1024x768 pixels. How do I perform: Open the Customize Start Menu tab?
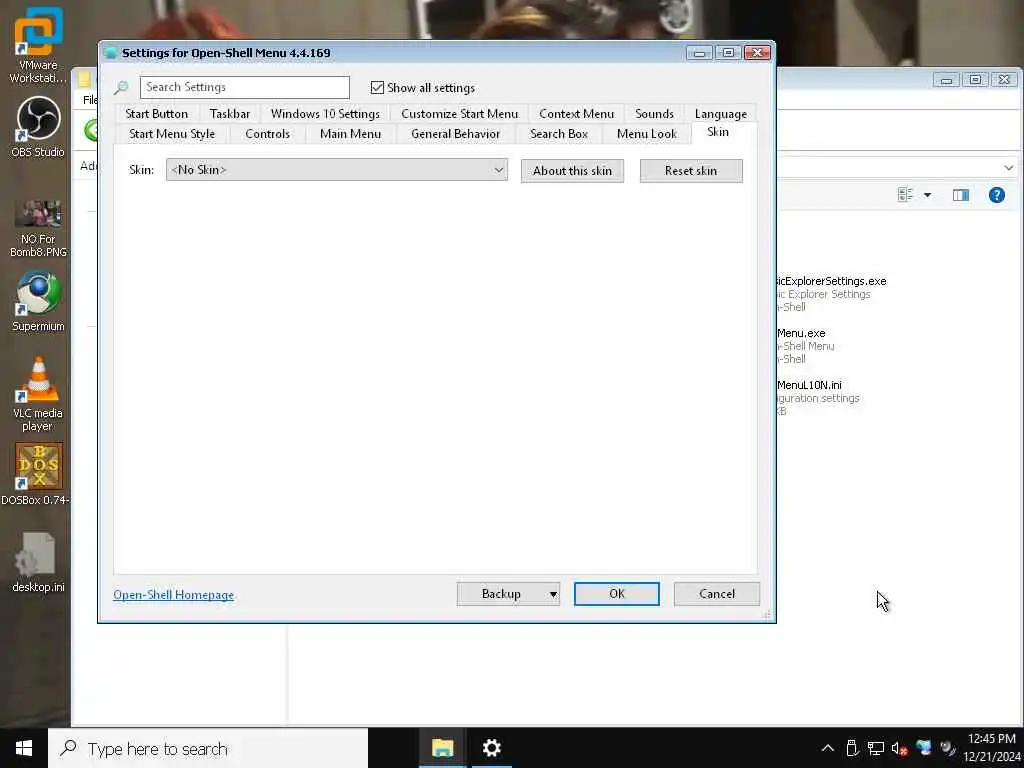point(460,114)
